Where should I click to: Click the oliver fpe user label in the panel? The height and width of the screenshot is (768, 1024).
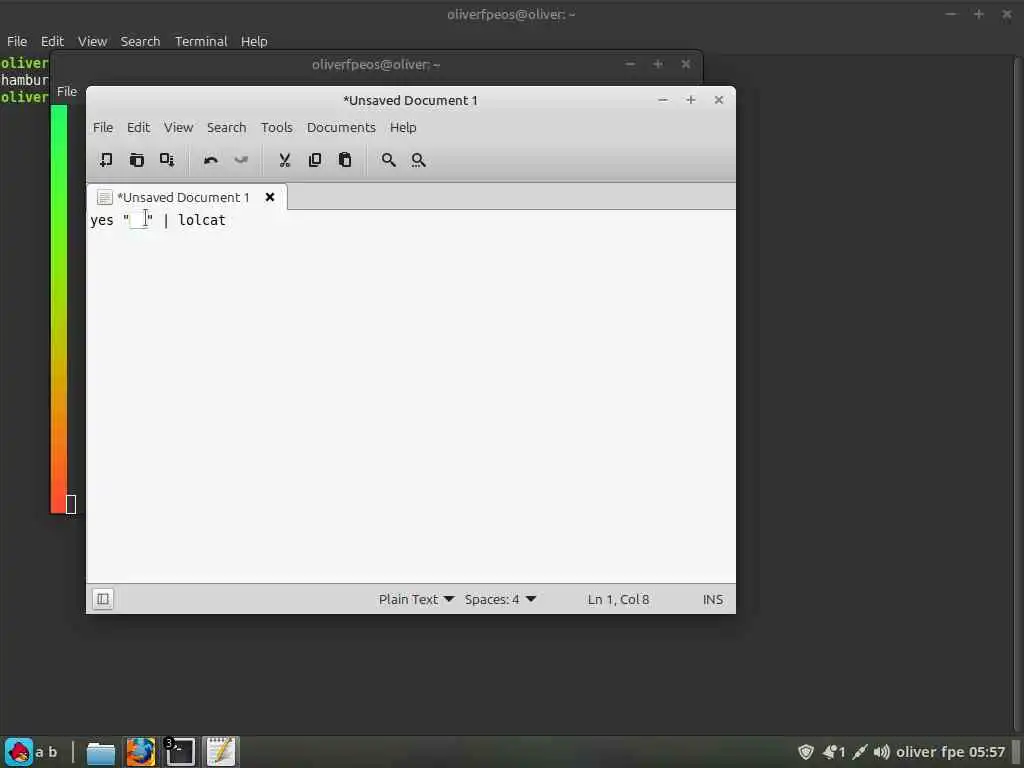tap(931, 752)
